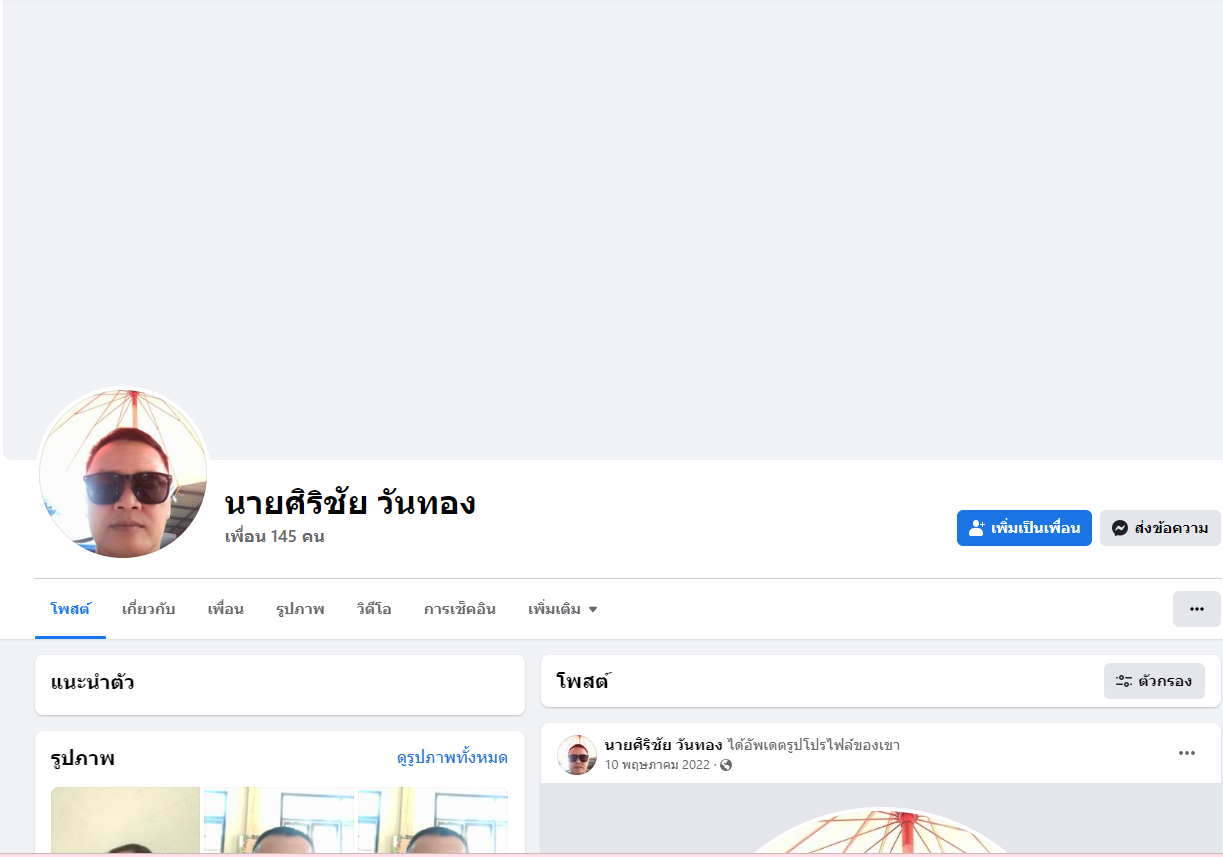Click the Messenger icon in ส่งข้อความ button
Screen dimensions: 1223x857
pyautogui.click(x=1120, y=528)
